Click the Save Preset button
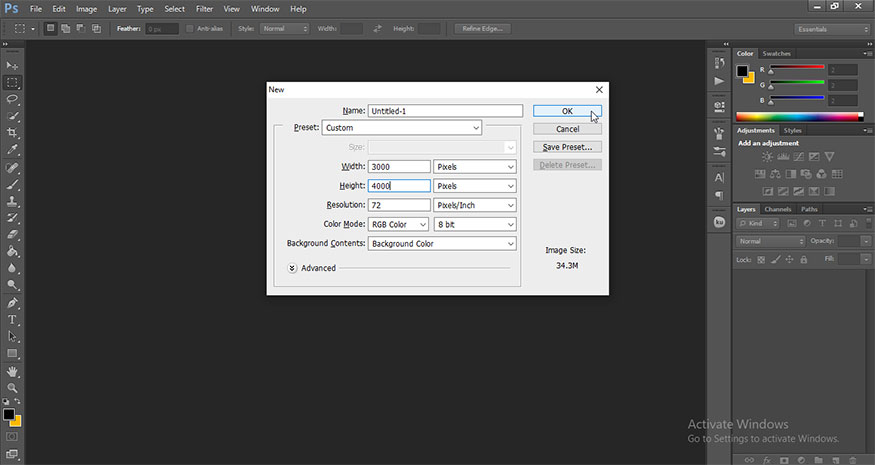Image resolution: width=875 pixels, height=465 pixels. tap(568, 147)
